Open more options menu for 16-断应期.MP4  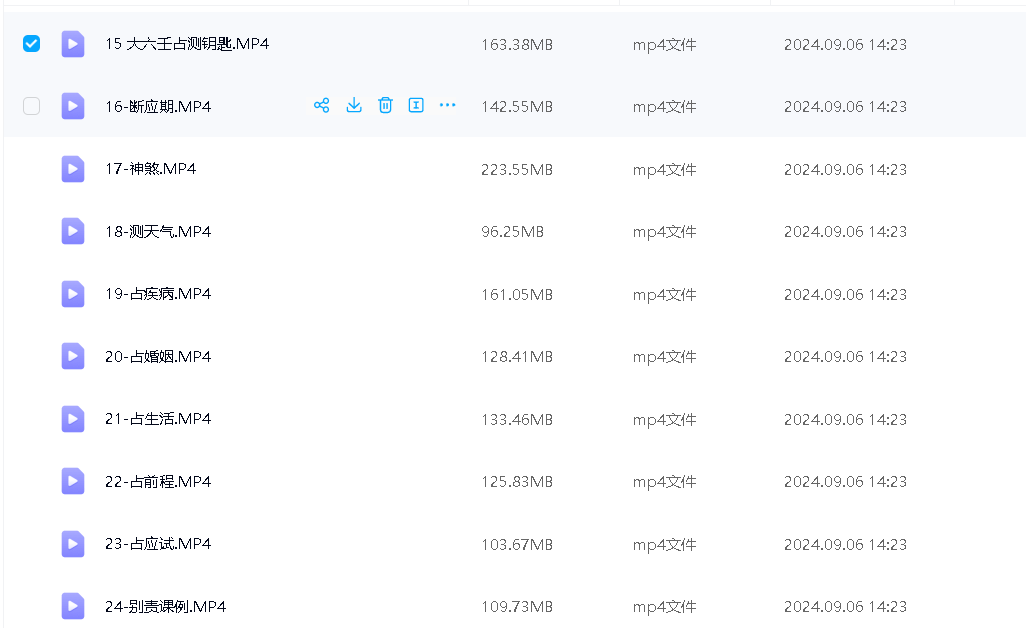pos(448,105)
